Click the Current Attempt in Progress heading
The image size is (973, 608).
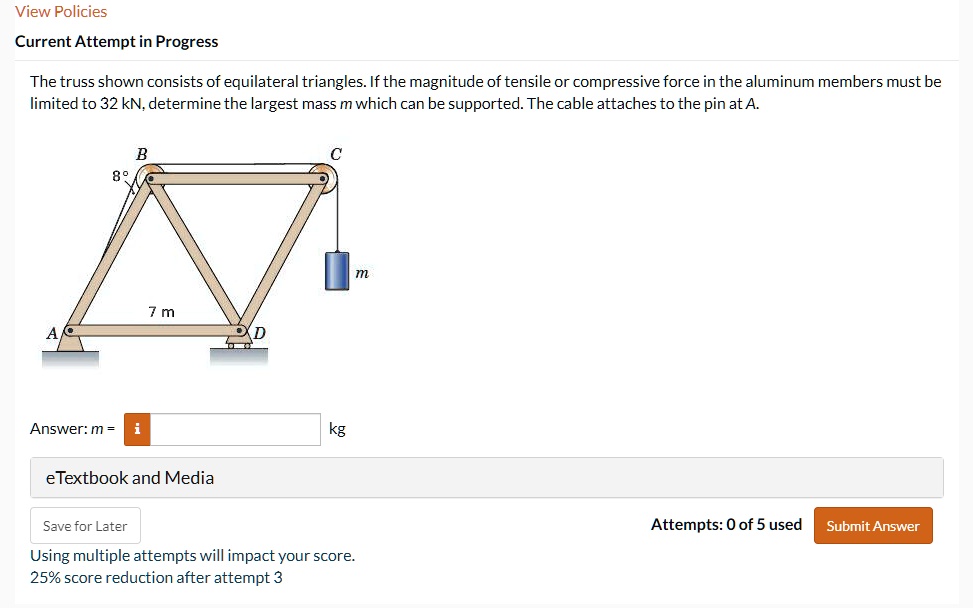(117, 41)
